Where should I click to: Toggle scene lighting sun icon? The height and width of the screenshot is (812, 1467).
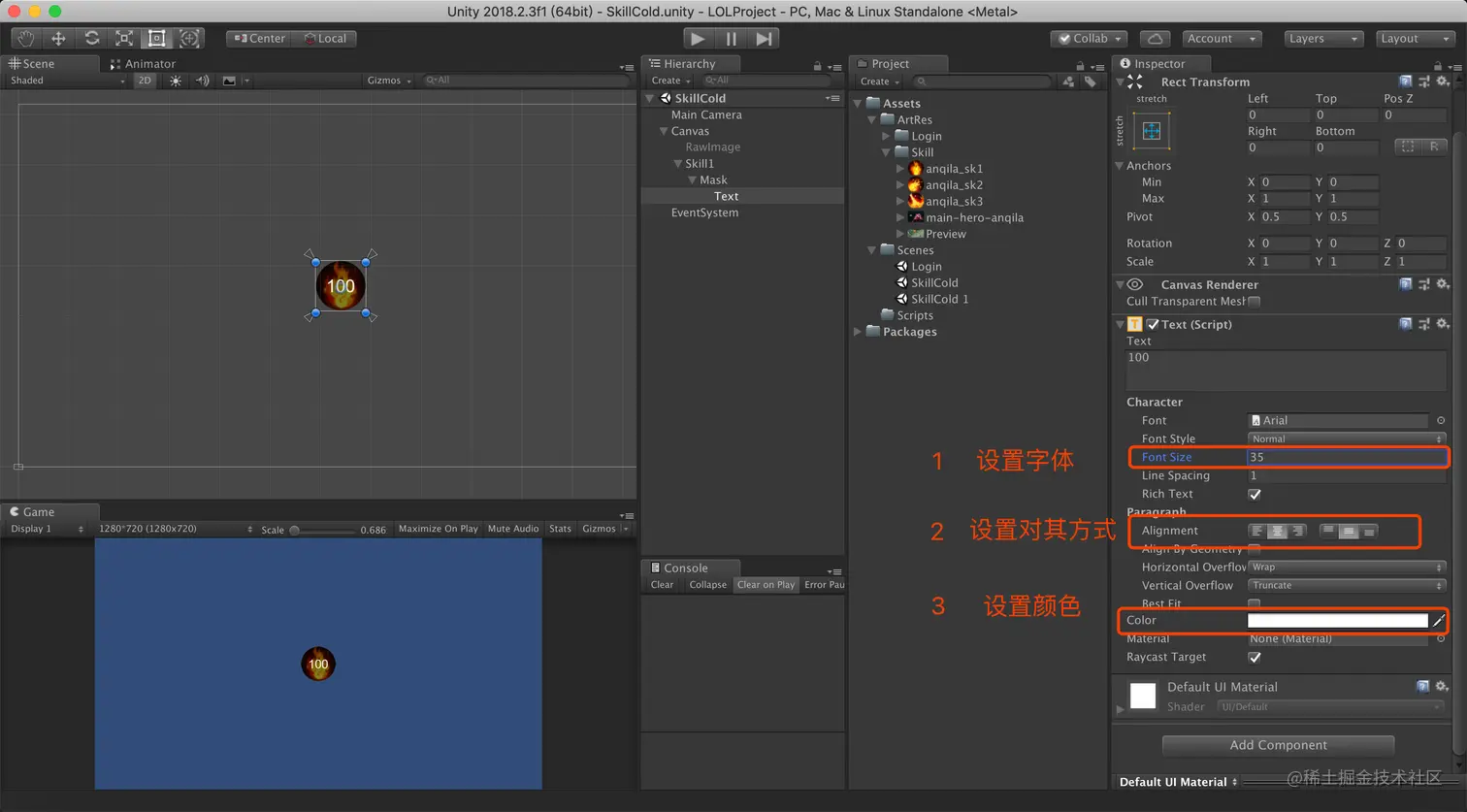[x=176, y=81]
